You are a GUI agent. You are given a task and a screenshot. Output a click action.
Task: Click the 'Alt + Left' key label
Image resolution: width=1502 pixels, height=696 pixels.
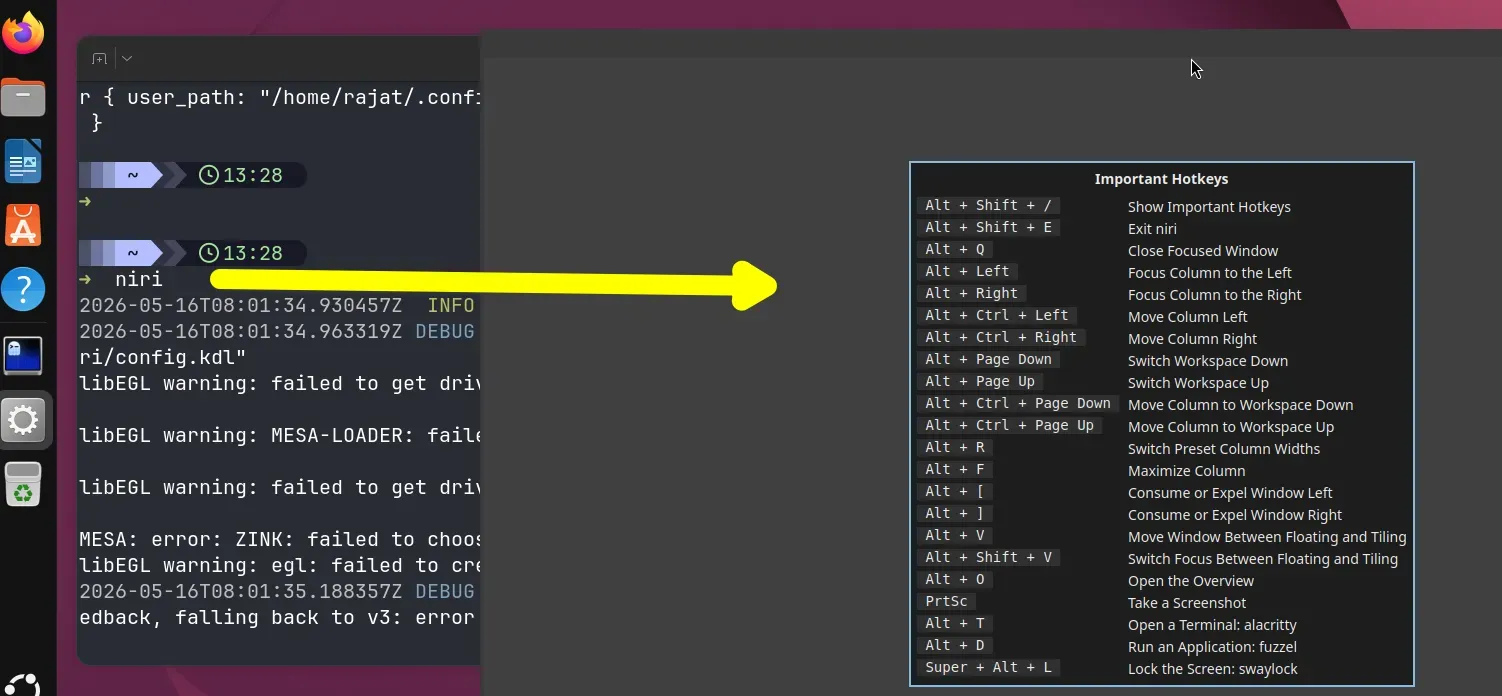[967, 271]
